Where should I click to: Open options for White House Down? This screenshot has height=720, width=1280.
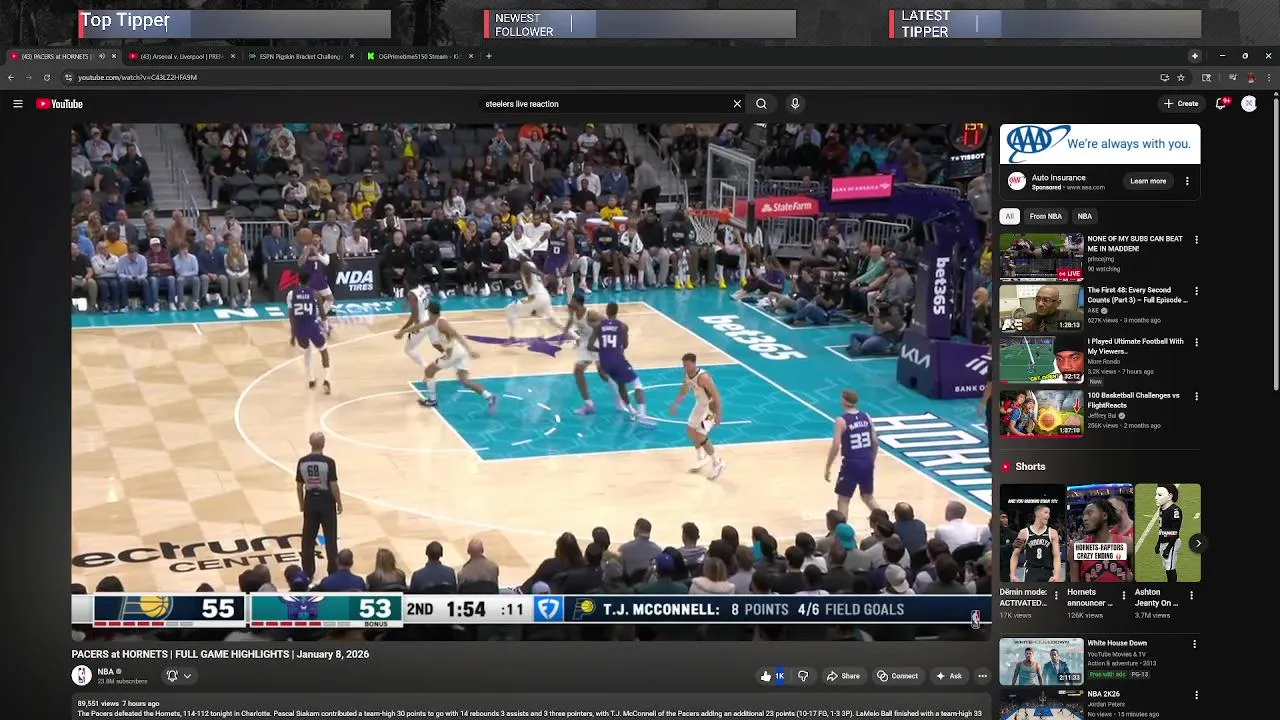[1195, 644]
